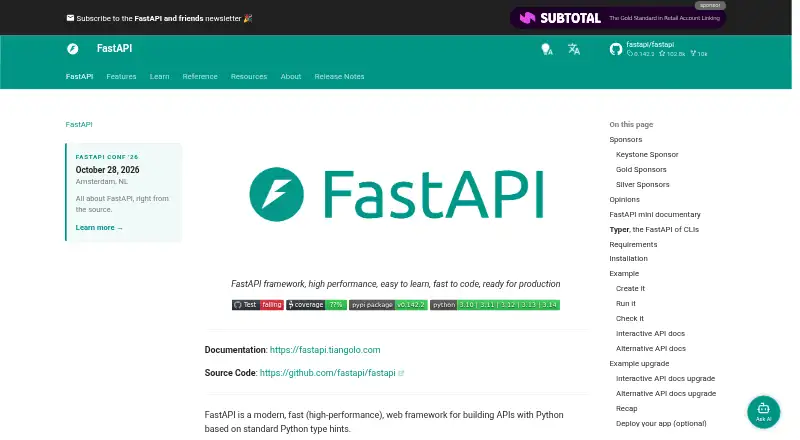Click Learn more on FastAPI Conf card
This screenshot has height=440, width=800.
coord(99,228)
